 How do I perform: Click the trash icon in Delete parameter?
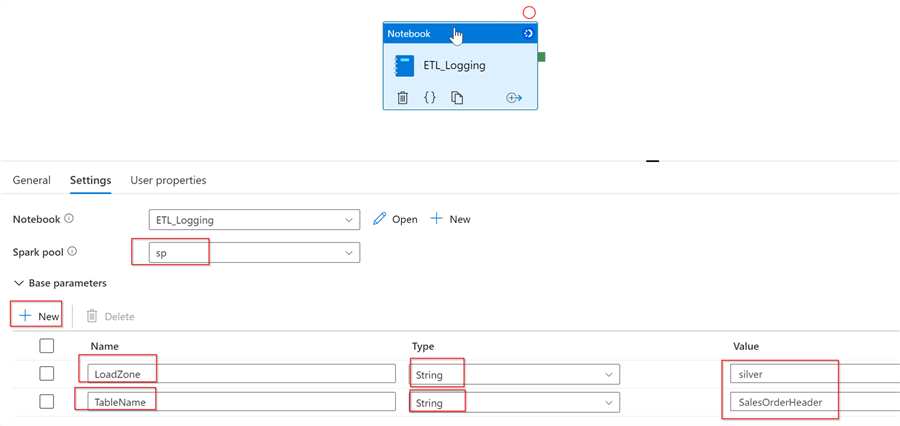tap(92, 316)
